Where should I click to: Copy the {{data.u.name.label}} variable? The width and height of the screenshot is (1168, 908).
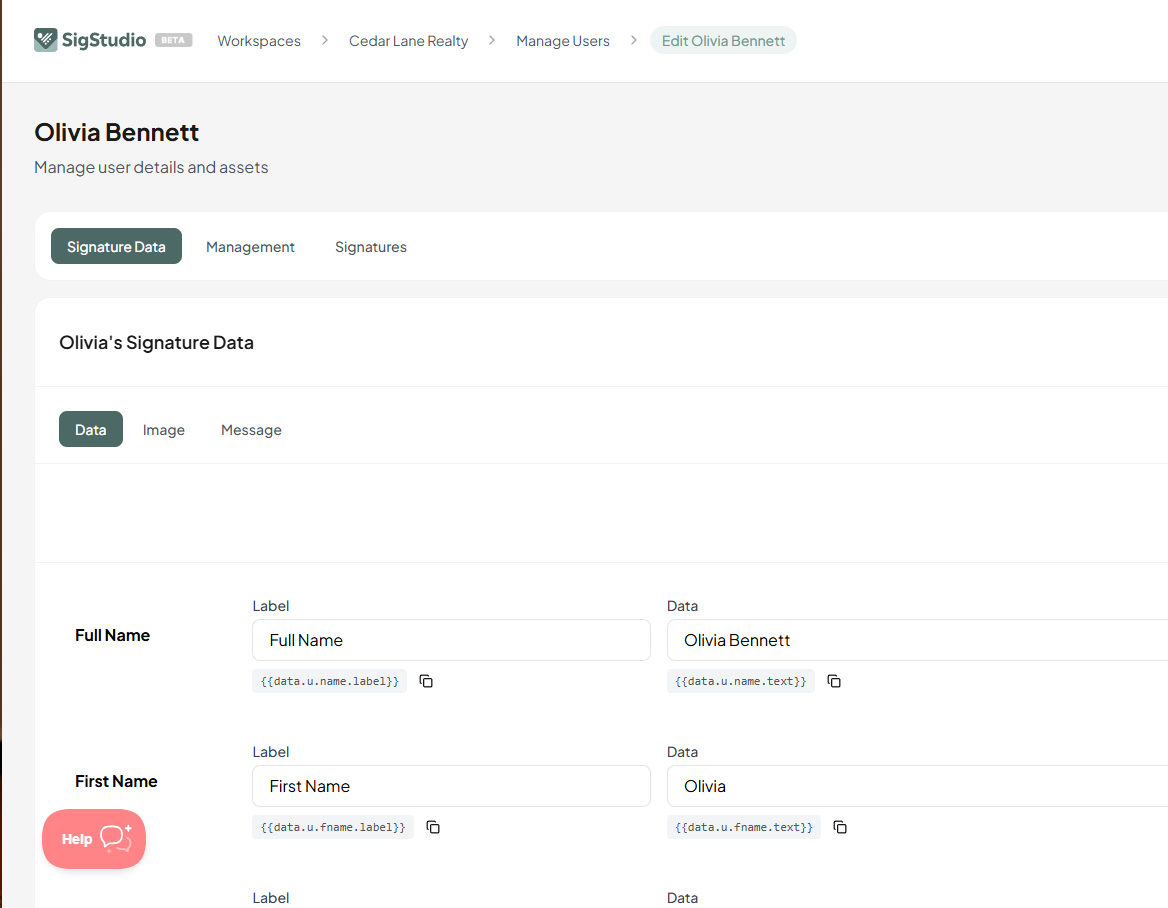tap(426, 681)
